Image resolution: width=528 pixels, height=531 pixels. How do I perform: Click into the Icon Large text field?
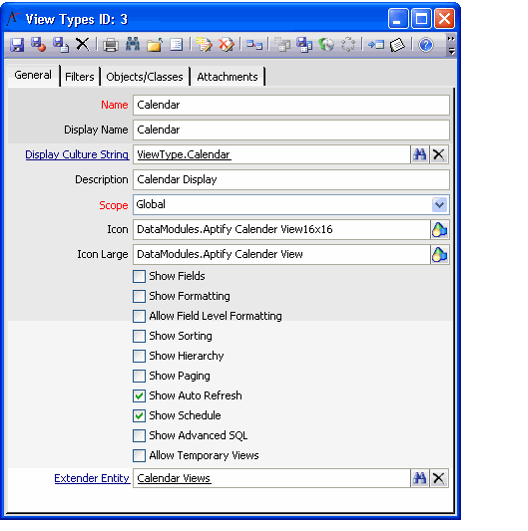click(x=282, y=255)
